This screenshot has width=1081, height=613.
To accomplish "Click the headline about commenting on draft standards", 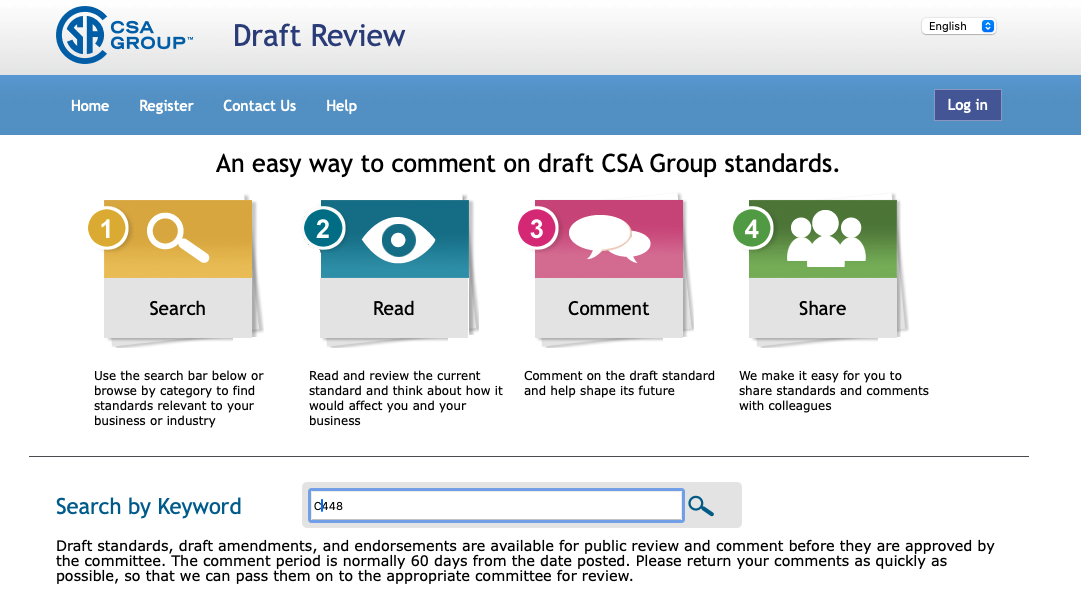I will (527, 163).
